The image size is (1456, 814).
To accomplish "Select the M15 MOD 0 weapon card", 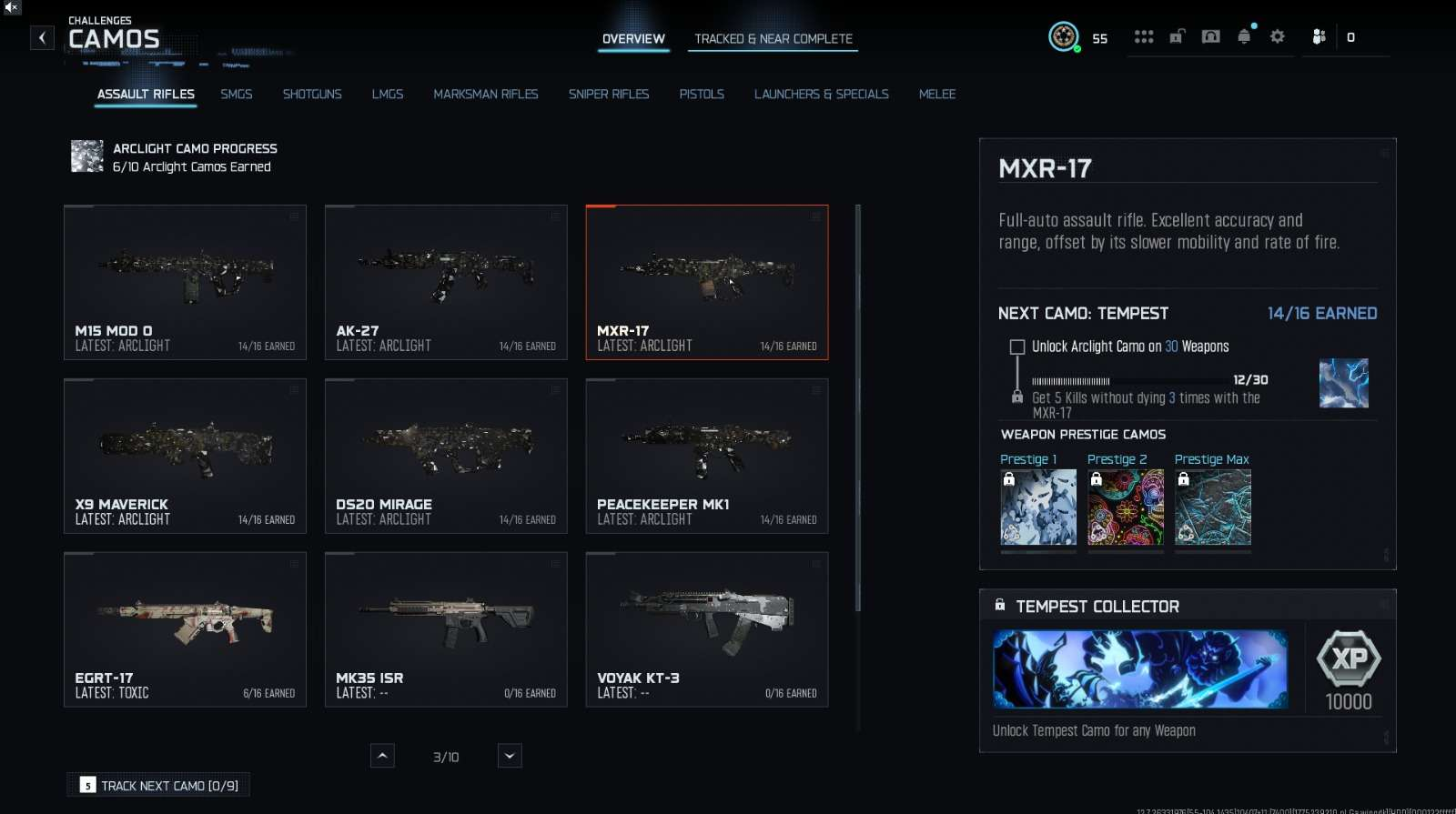I will (x=185, y=282).
